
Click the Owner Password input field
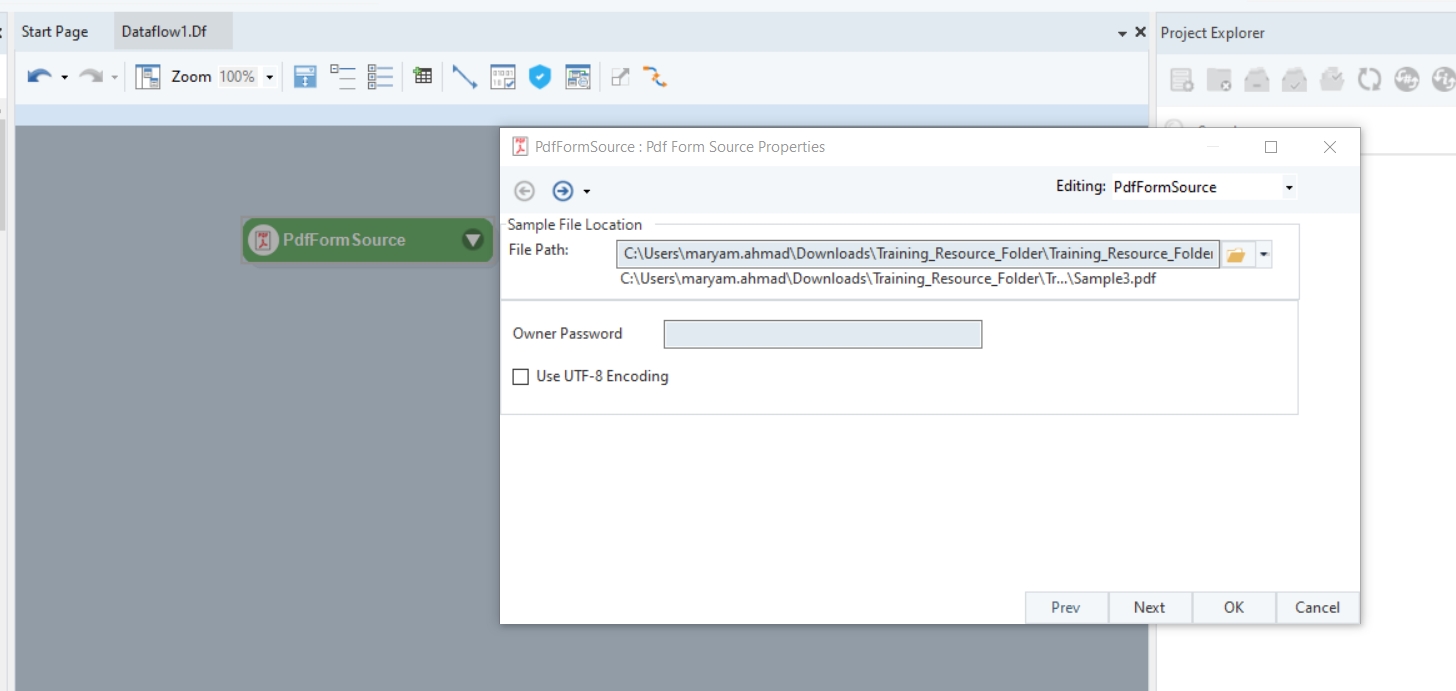822,334
